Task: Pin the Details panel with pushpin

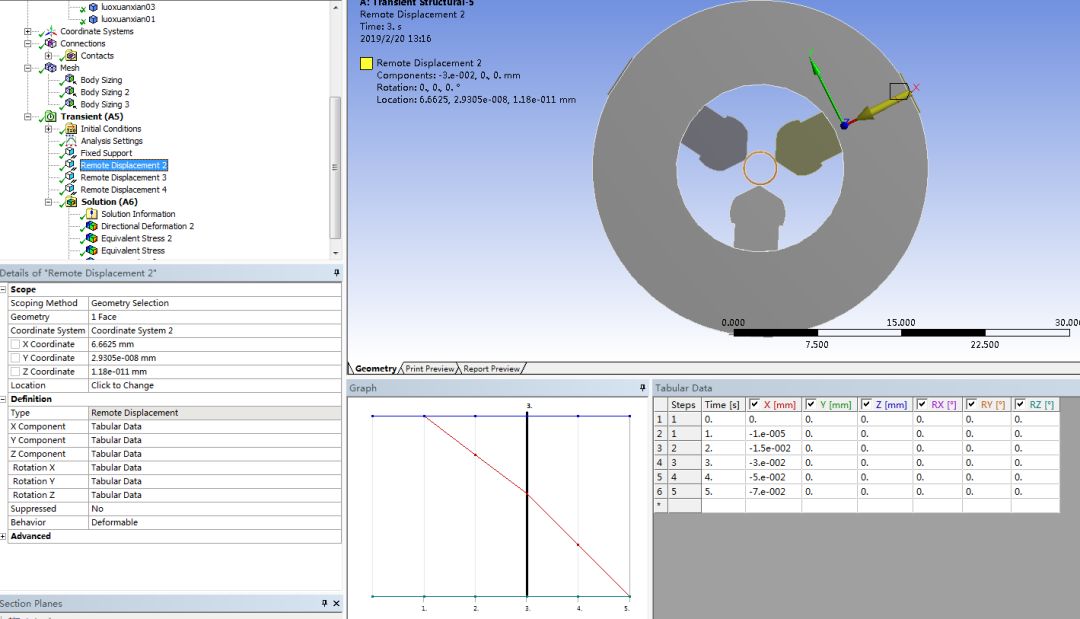Action: [x=337, y=273]
